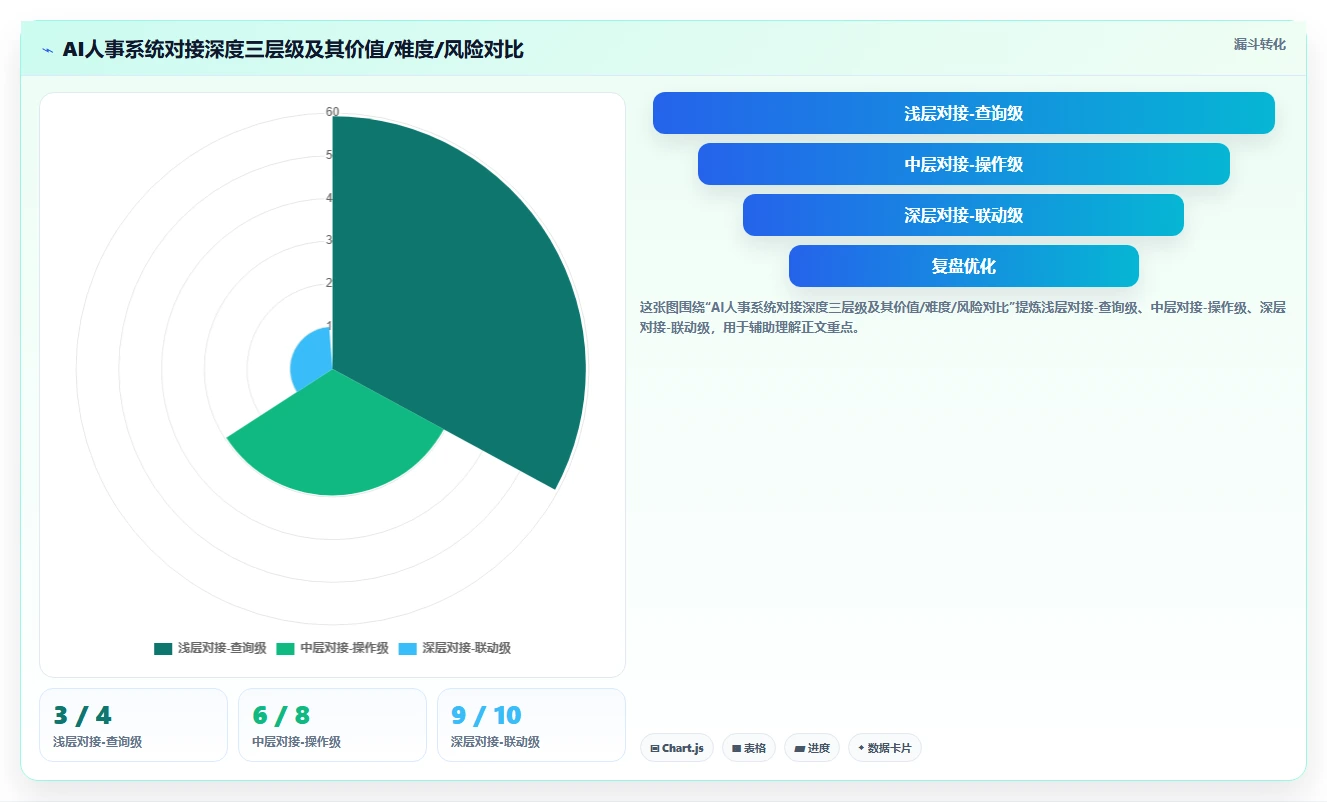Click the 9 / 10 value text
The height and width of the screenshot is (802, 1327).
tap(486, 715)
